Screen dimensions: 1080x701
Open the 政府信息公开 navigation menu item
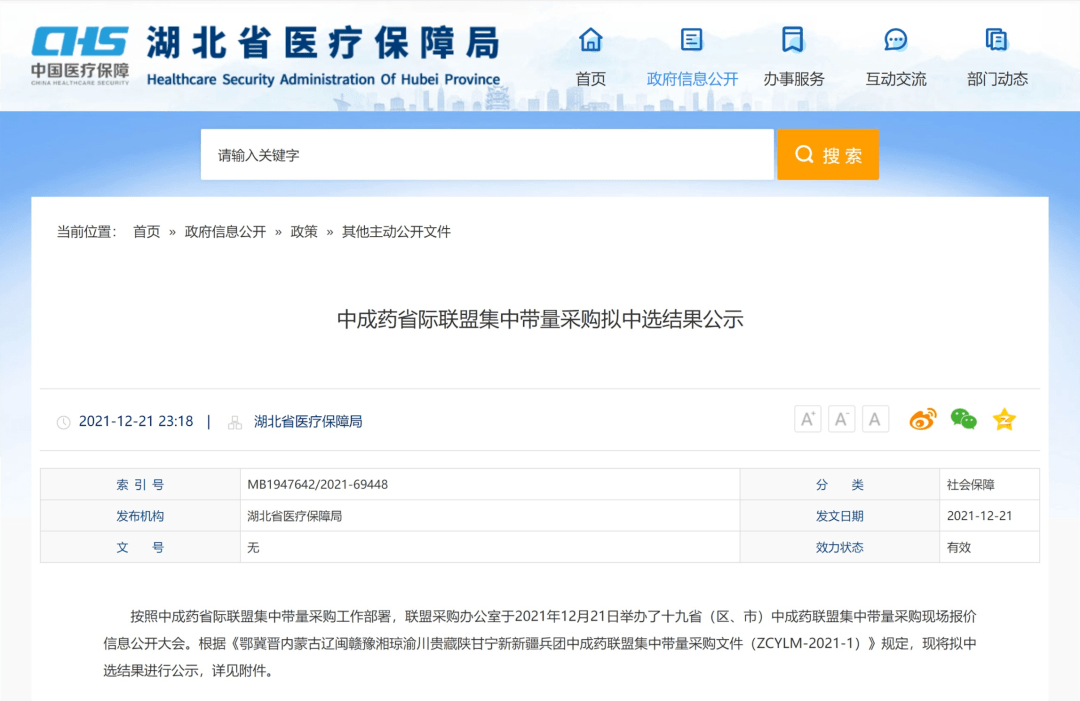(x=692, y=79)
